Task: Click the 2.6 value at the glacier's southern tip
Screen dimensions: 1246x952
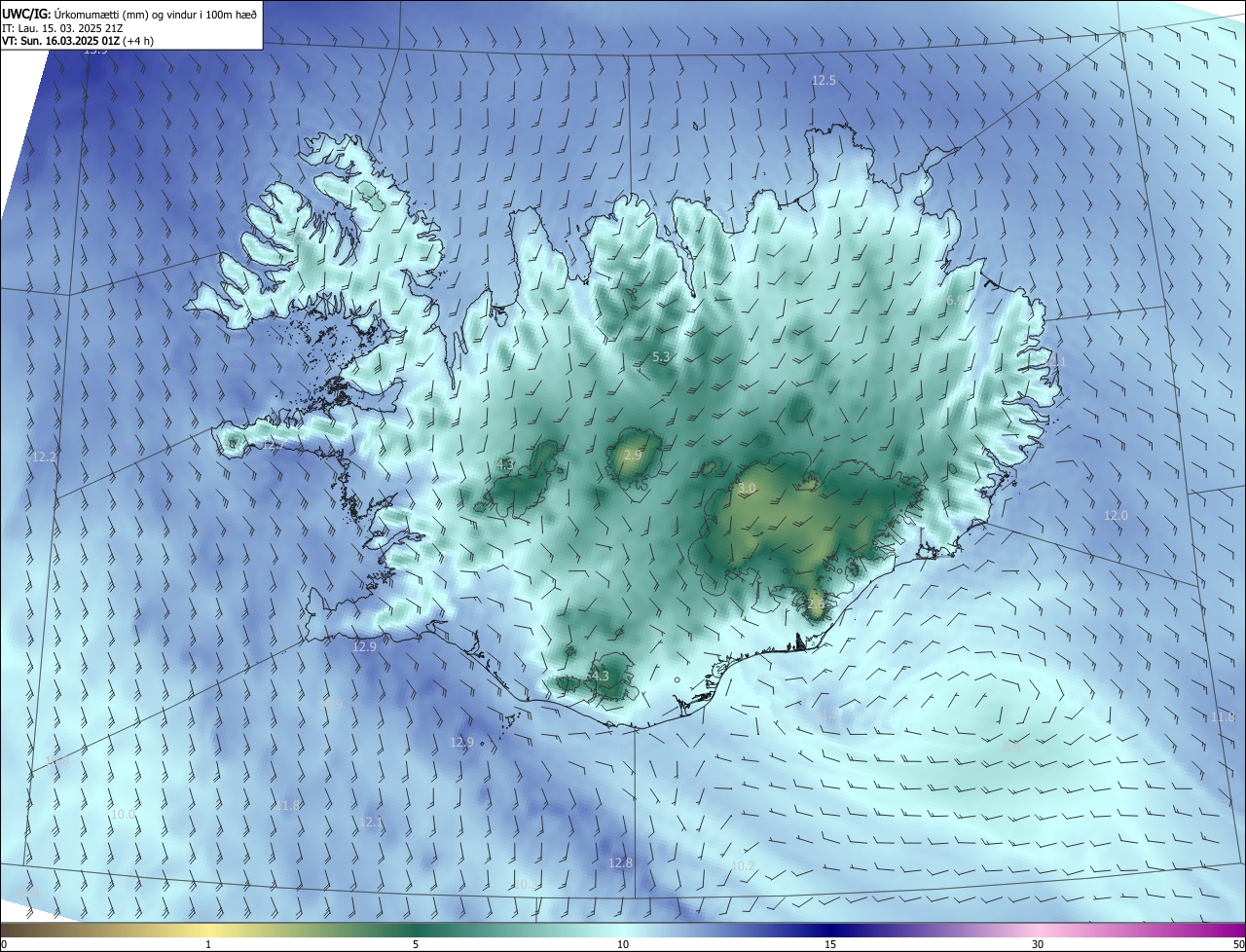Action: coord(816,604)
